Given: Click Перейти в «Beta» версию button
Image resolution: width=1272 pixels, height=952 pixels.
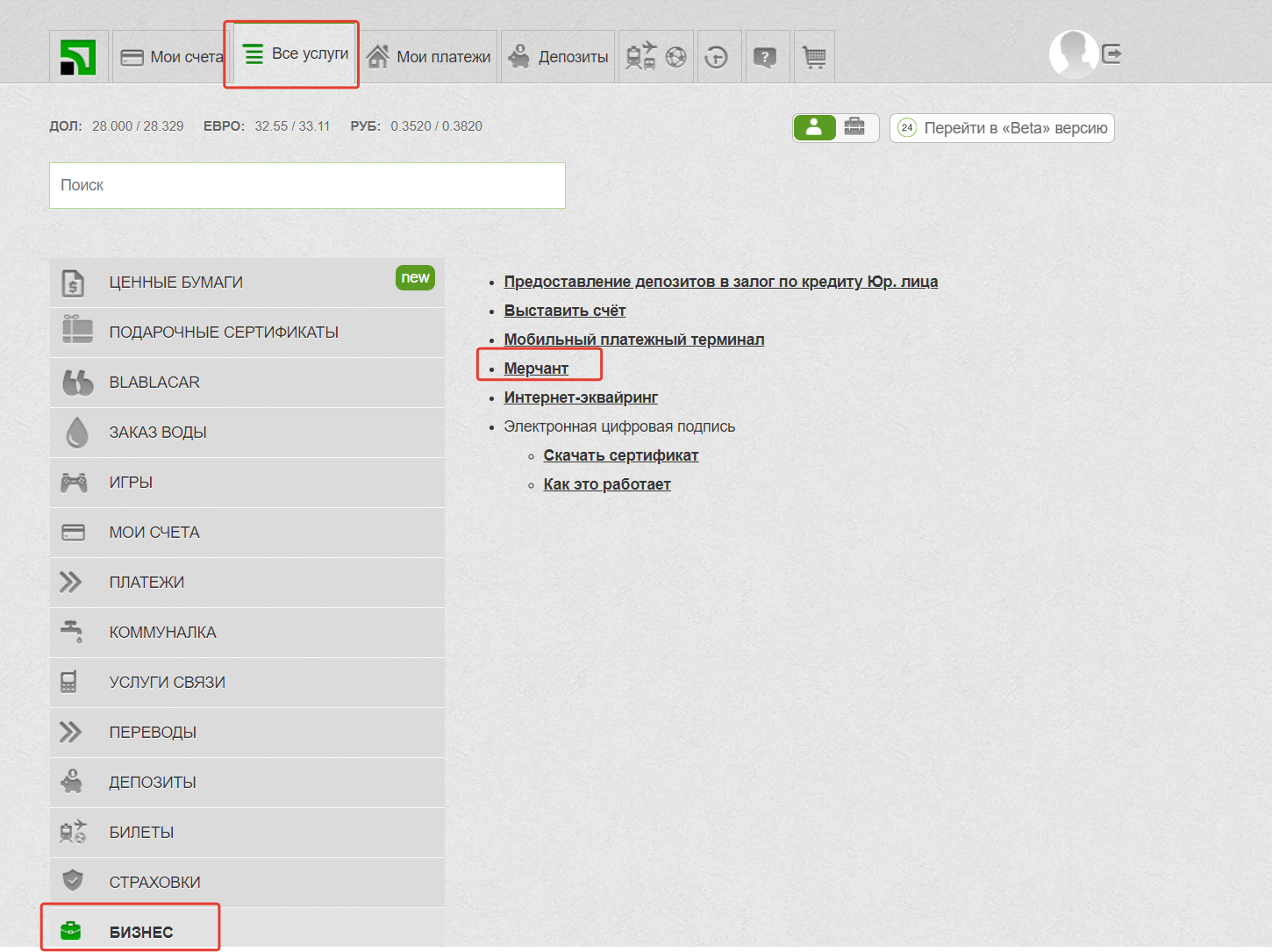Looking at the screenshot, I should point(1002,128).
